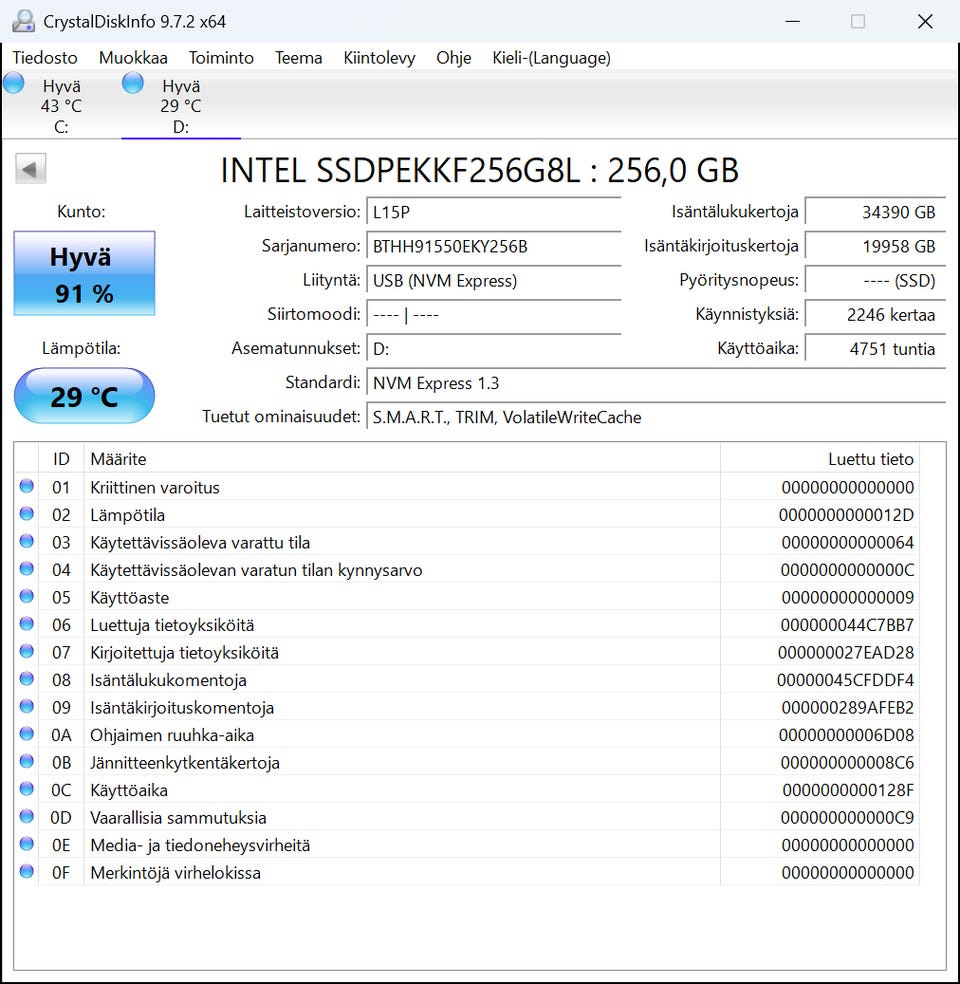Click the CrystalDiskInfo app icon in title bar
960x984 pixels.
pos(22,21)
